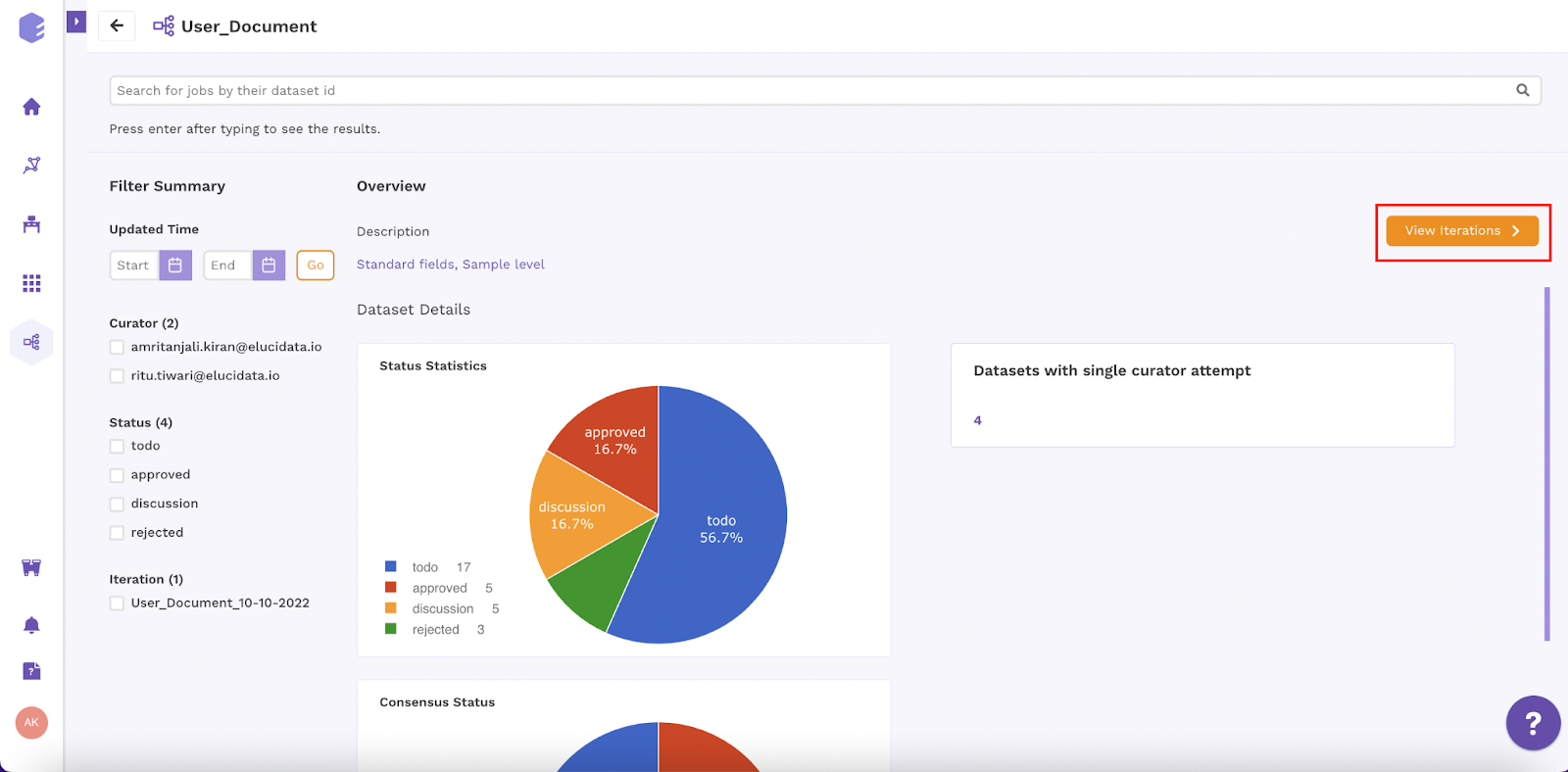Open the Start date calendar picker
Viewport: 1568px width, 772px height.
point(175,265)
